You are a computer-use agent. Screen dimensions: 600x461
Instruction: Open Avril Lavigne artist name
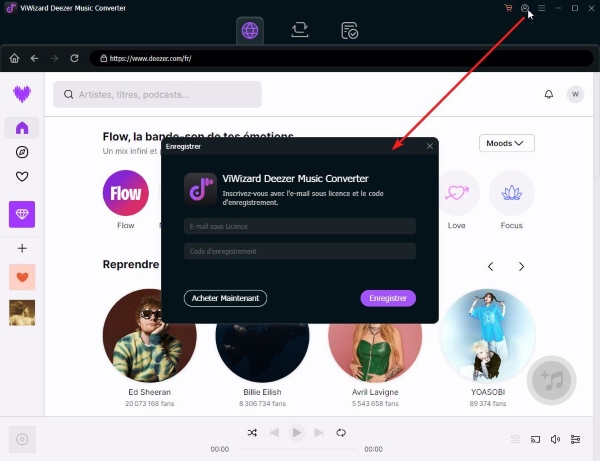375,392
